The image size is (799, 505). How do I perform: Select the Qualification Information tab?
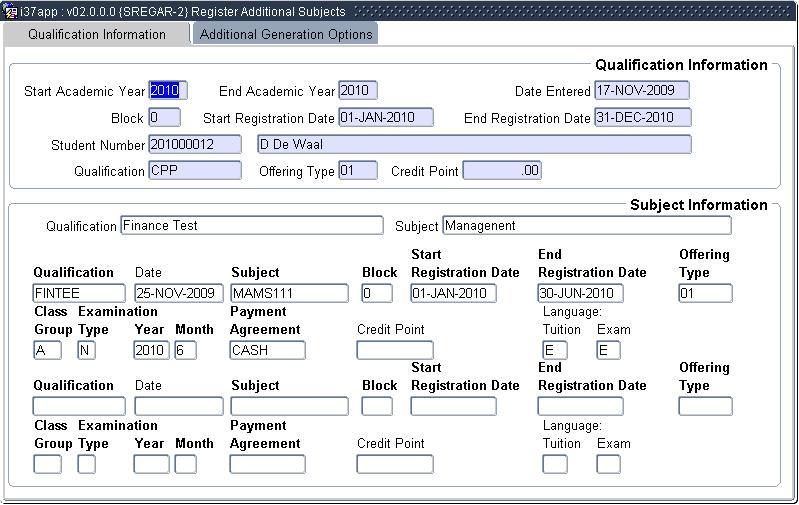coord(97,34)
